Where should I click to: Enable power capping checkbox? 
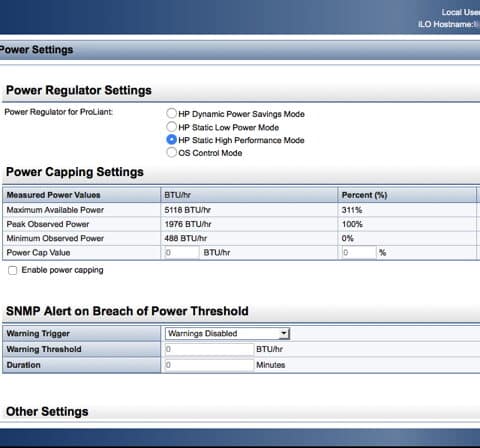tap(12, 270)
